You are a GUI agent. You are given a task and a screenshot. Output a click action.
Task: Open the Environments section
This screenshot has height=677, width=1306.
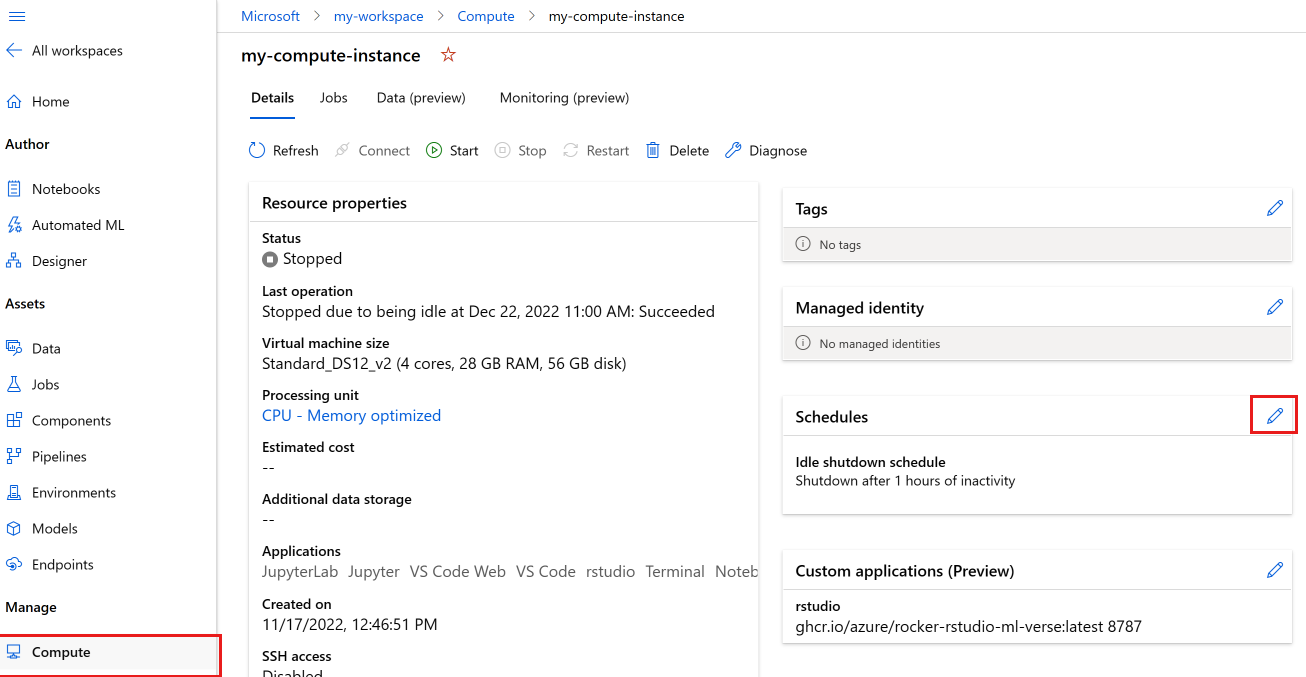(x=72, y=492)
